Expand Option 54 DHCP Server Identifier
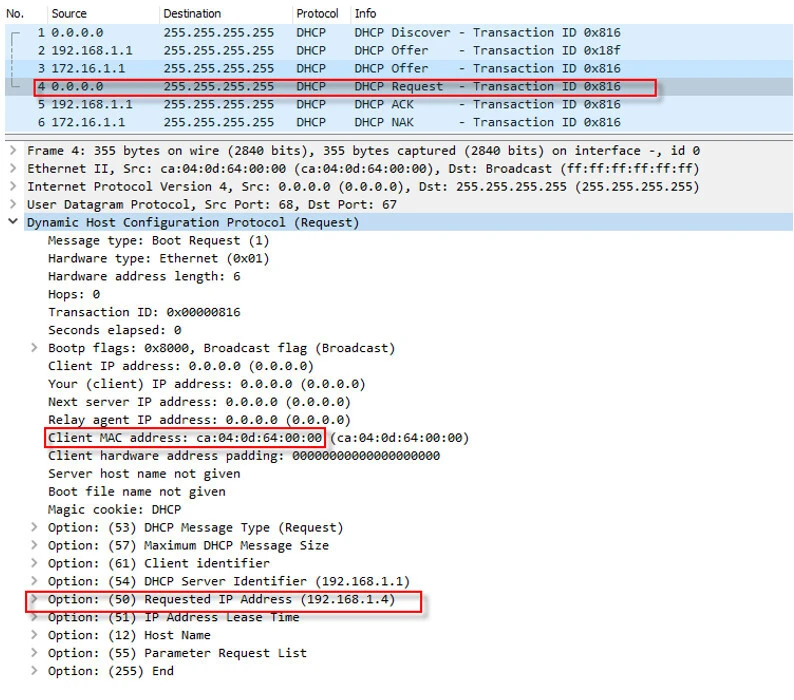794x700 pixels. click(35, 582)
